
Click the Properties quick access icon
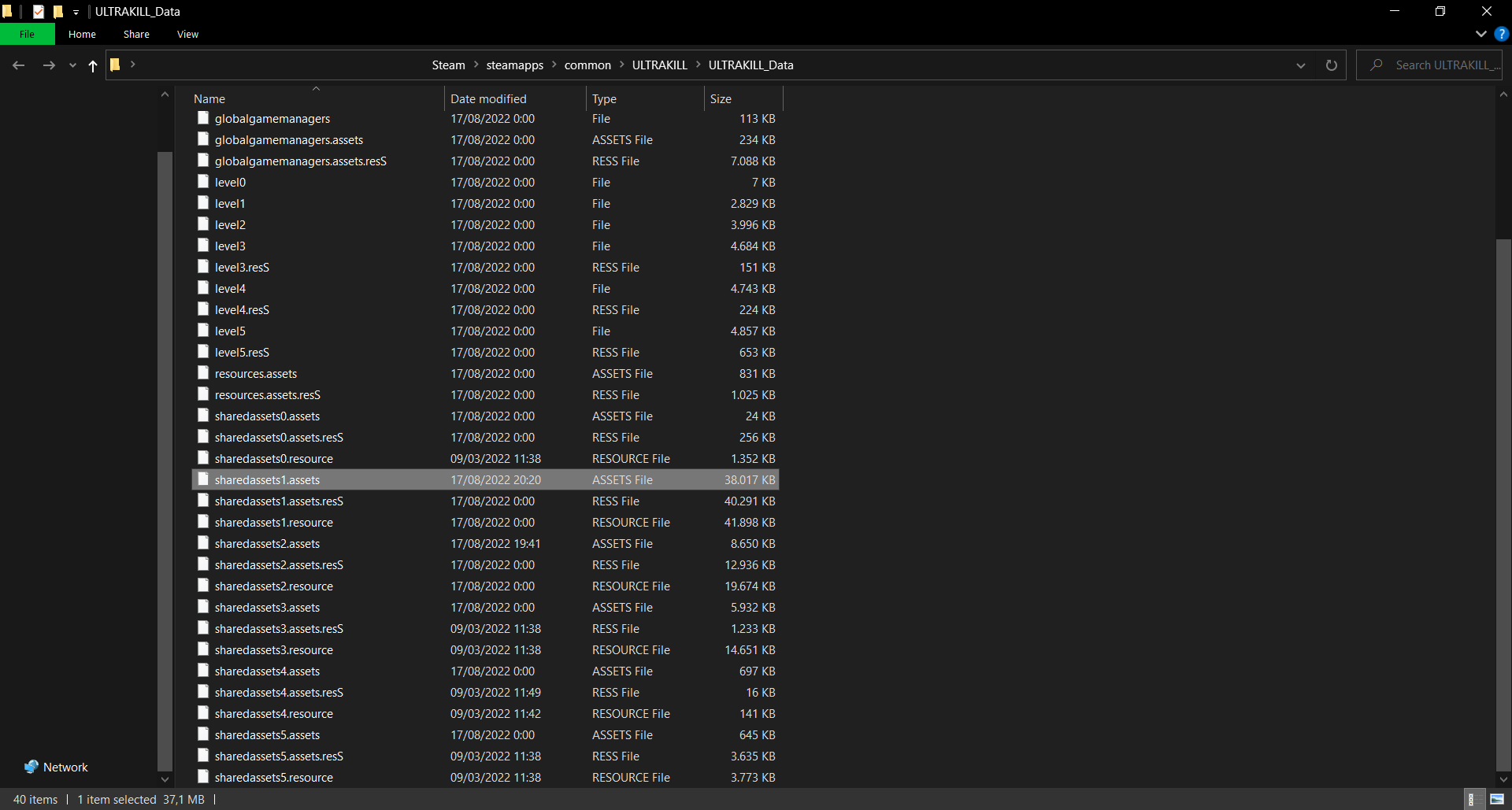38,11
